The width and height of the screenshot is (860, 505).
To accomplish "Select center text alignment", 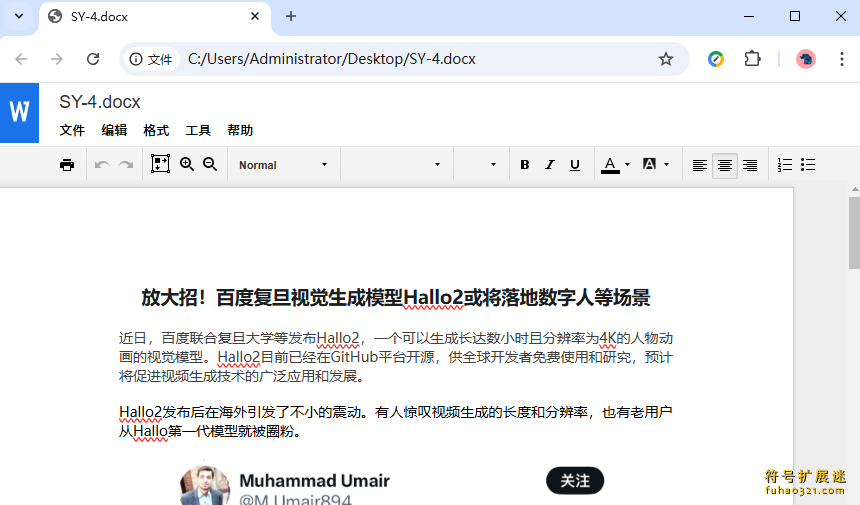I will (725, 165).
